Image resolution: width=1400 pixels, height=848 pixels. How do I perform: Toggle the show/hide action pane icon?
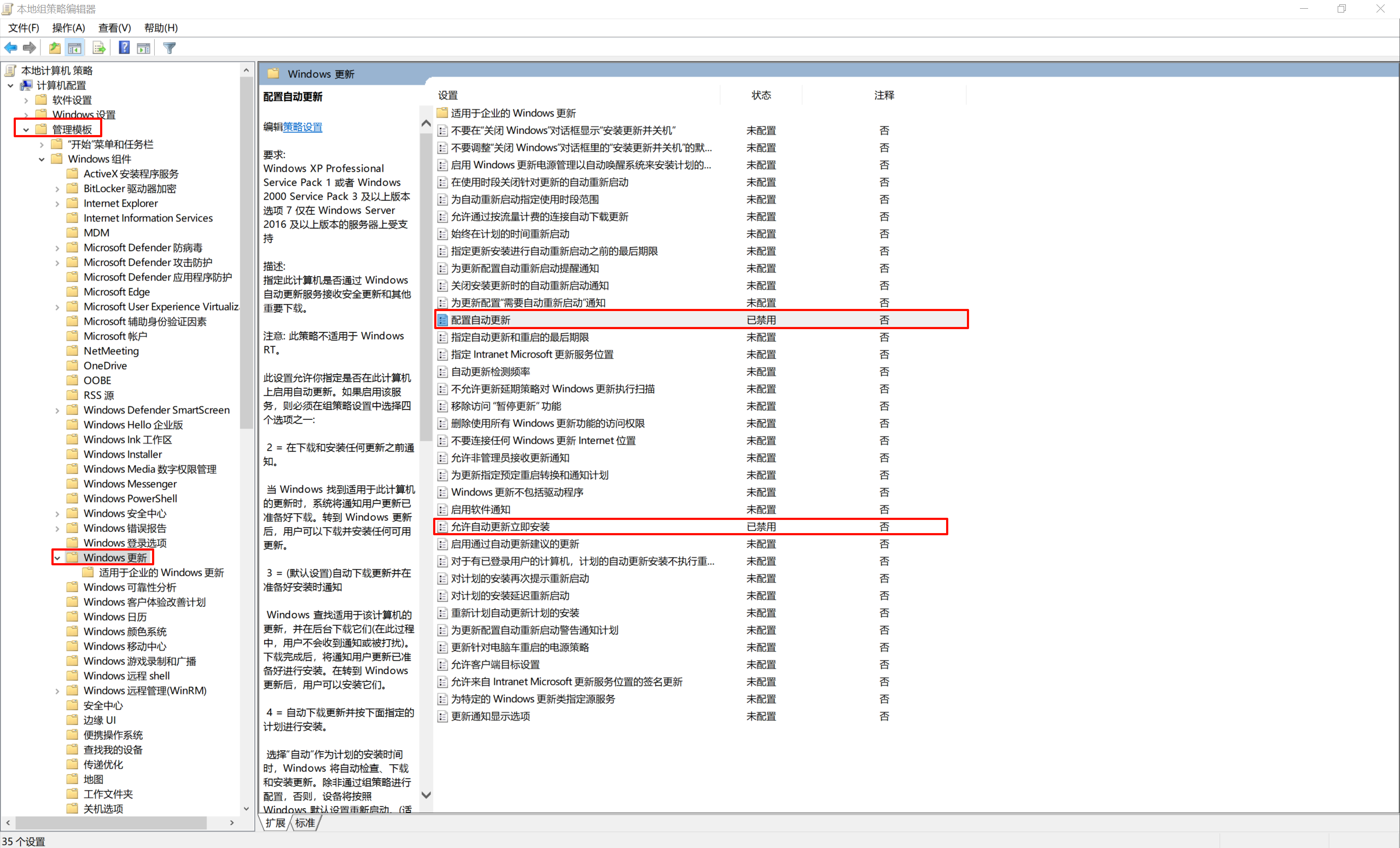(144, 48)
